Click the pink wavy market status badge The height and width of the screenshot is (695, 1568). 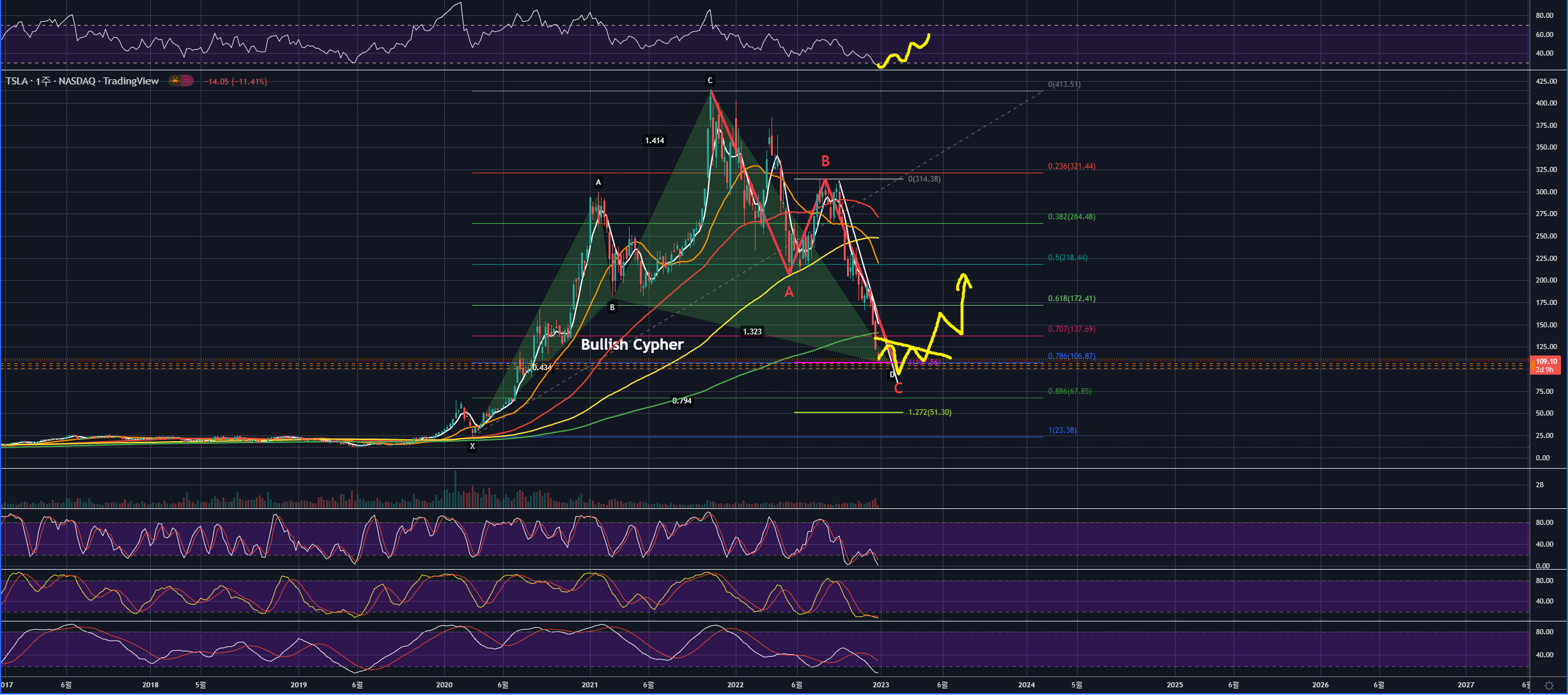tap(187, 81)
